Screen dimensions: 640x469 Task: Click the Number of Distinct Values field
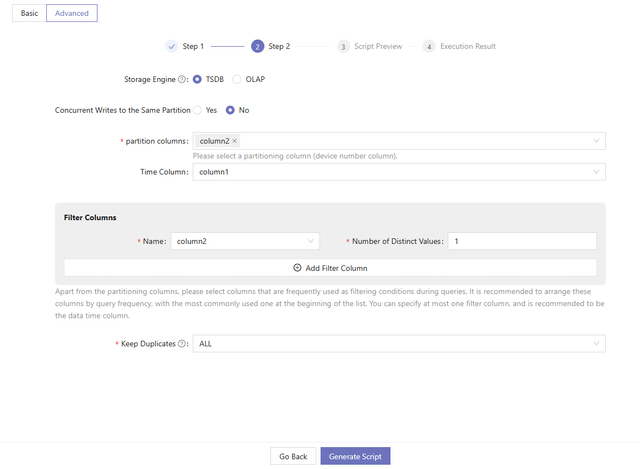521,241
